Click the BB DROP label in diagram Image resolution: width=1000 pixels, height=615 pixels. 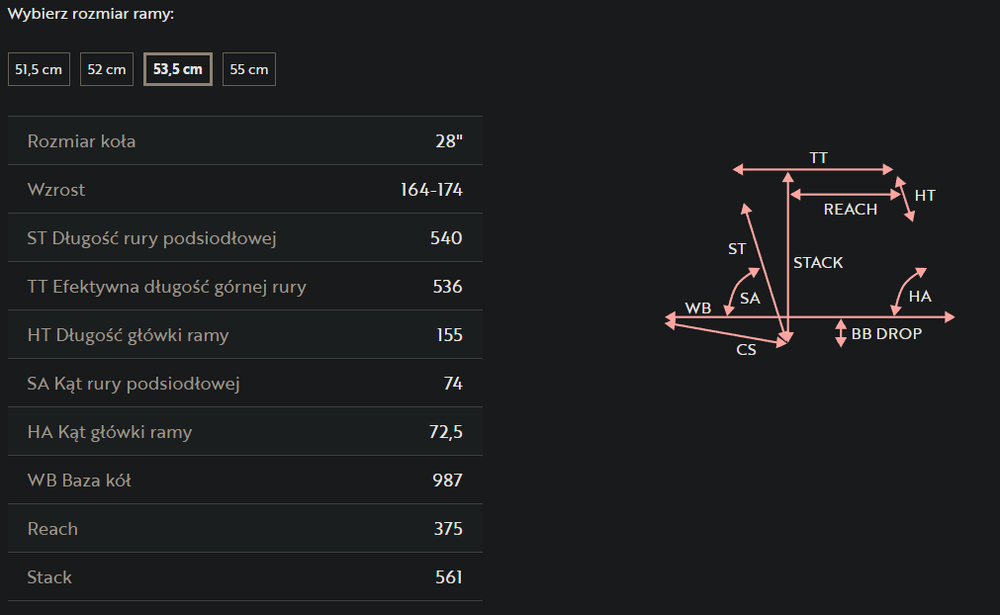886,334
